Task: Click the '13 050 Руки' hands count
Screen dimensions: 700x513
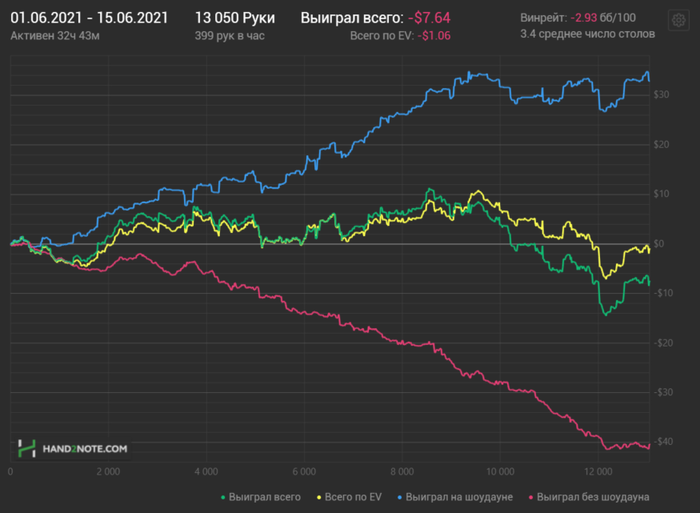Action: tap(235, 18)
